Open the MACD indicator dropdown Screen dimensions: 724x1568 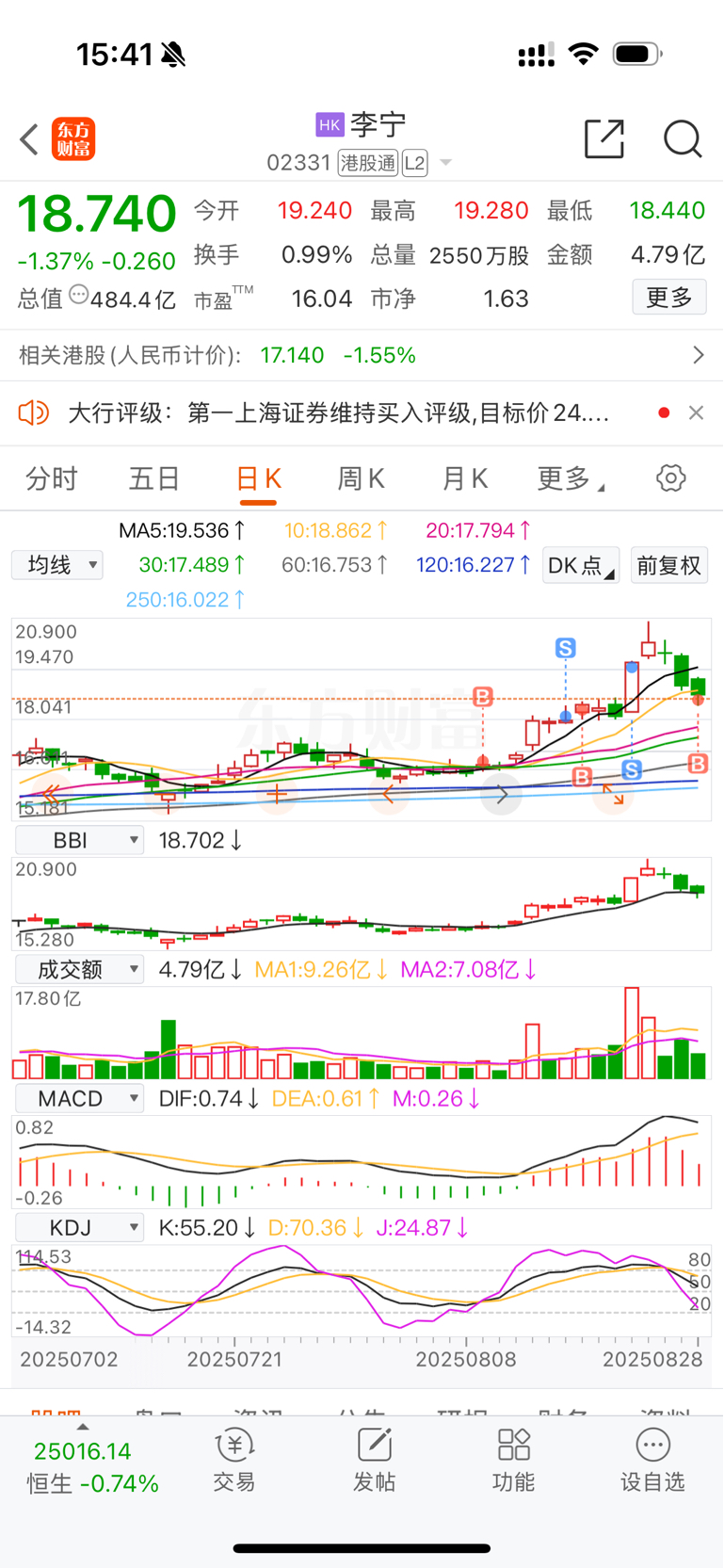[79, 1098]
